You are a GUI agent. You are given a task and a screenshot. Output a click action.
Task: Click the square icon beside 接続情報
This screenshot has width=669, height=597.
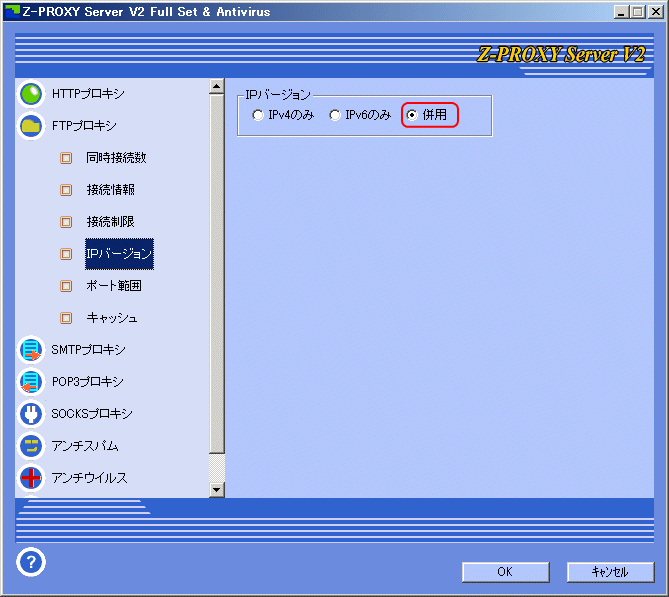(x=66, y=190)
